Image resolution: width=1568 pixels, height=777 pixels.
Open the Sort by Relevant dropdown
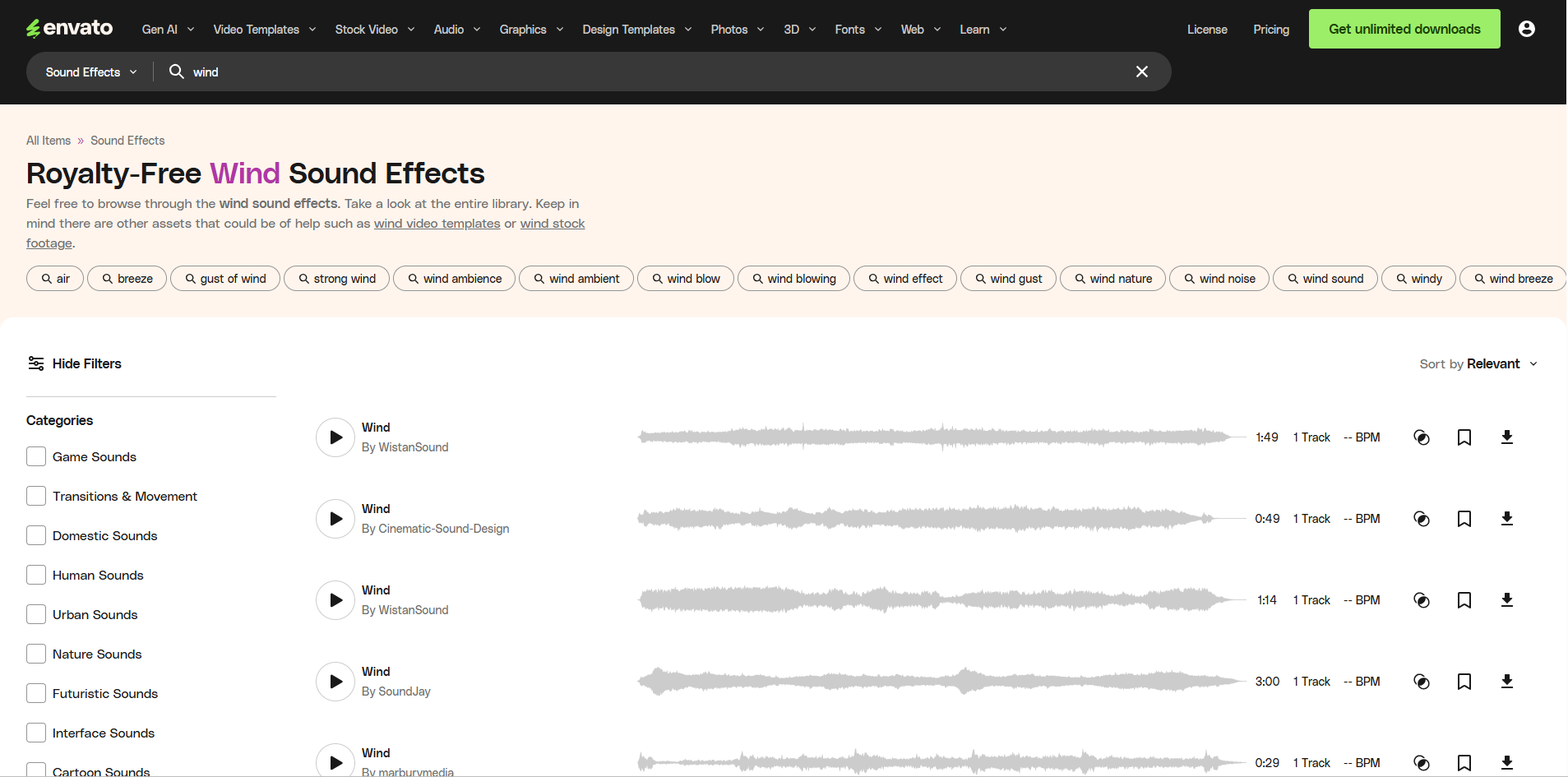pos(1478,363)
